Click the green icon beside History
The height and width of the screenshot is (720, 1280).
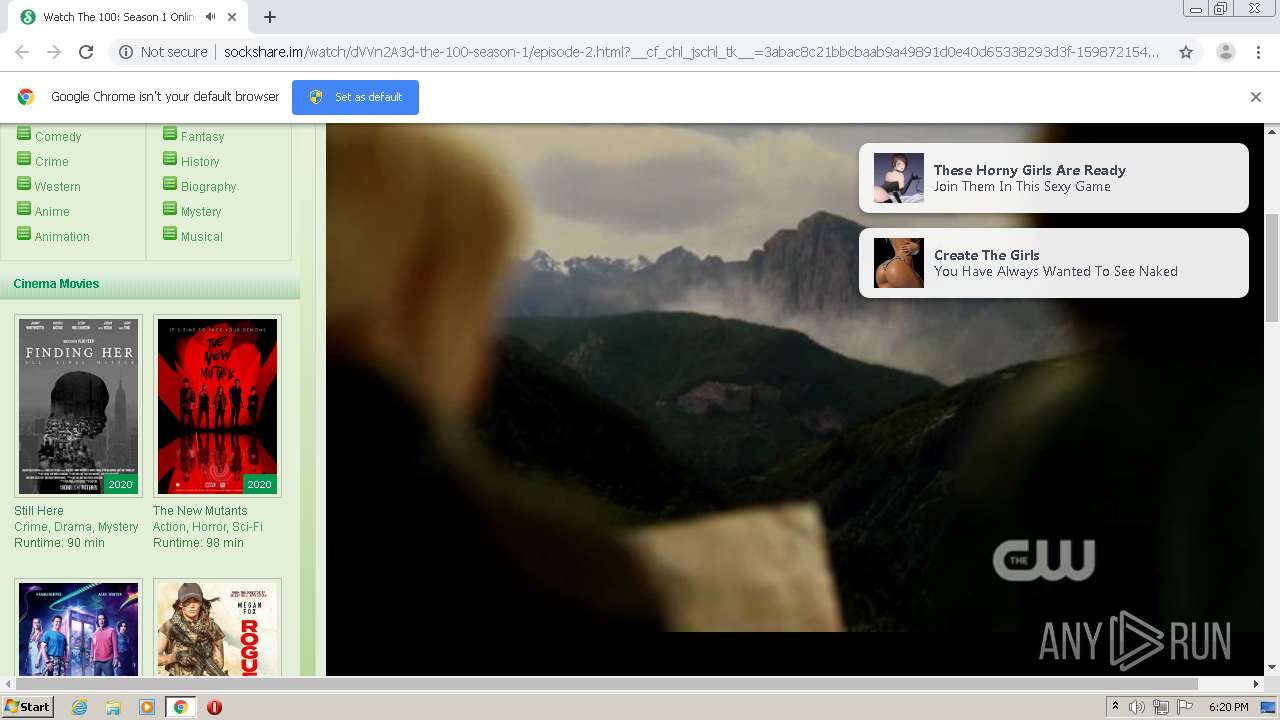tap(170, 159)
